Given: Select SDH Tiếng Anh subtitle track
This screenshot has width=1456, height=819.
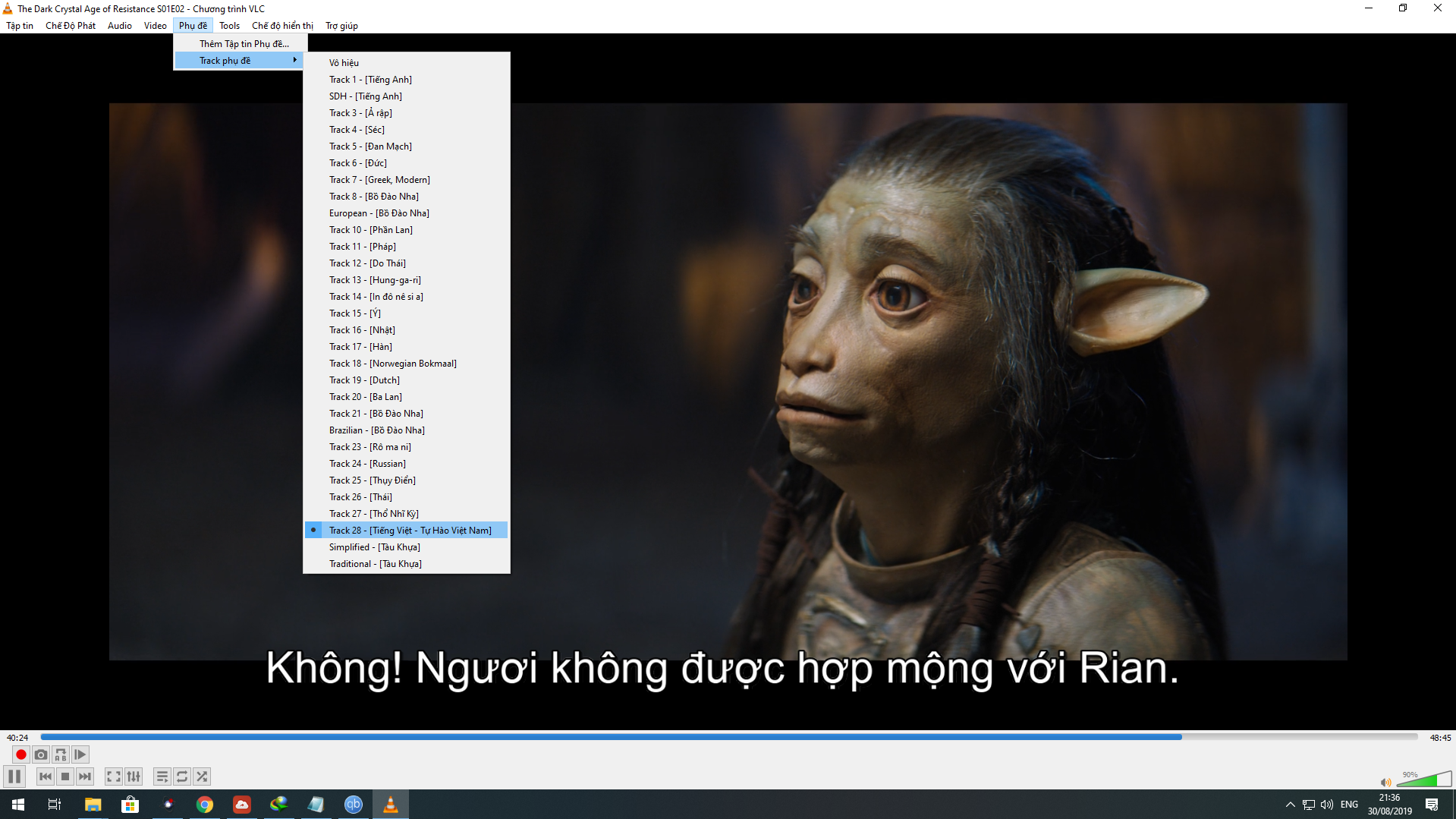Looking at the screenshot, I should click(407, 96).
